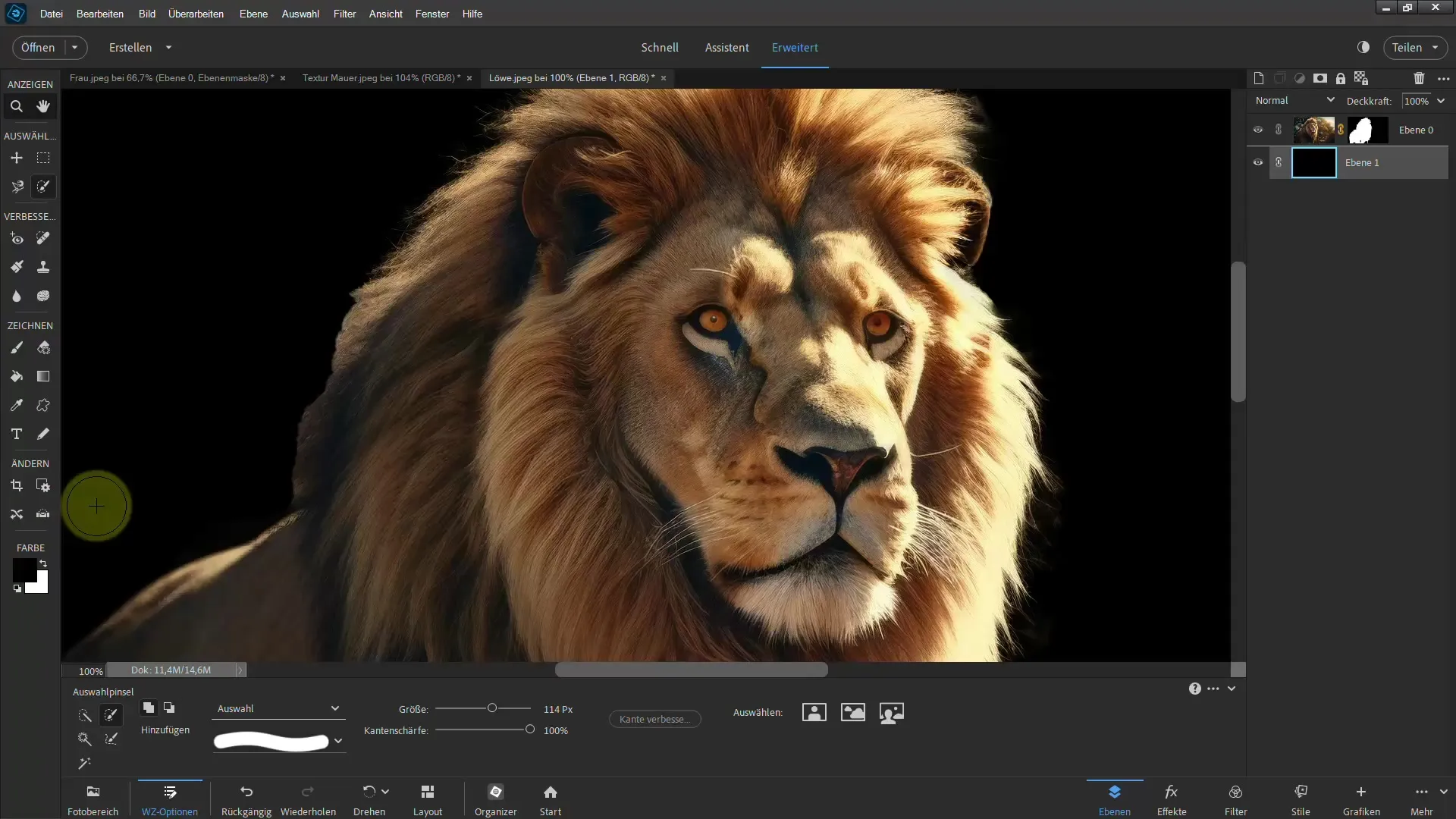Swap foreground and background colors

pyautogui.click(x=43, y=563)
